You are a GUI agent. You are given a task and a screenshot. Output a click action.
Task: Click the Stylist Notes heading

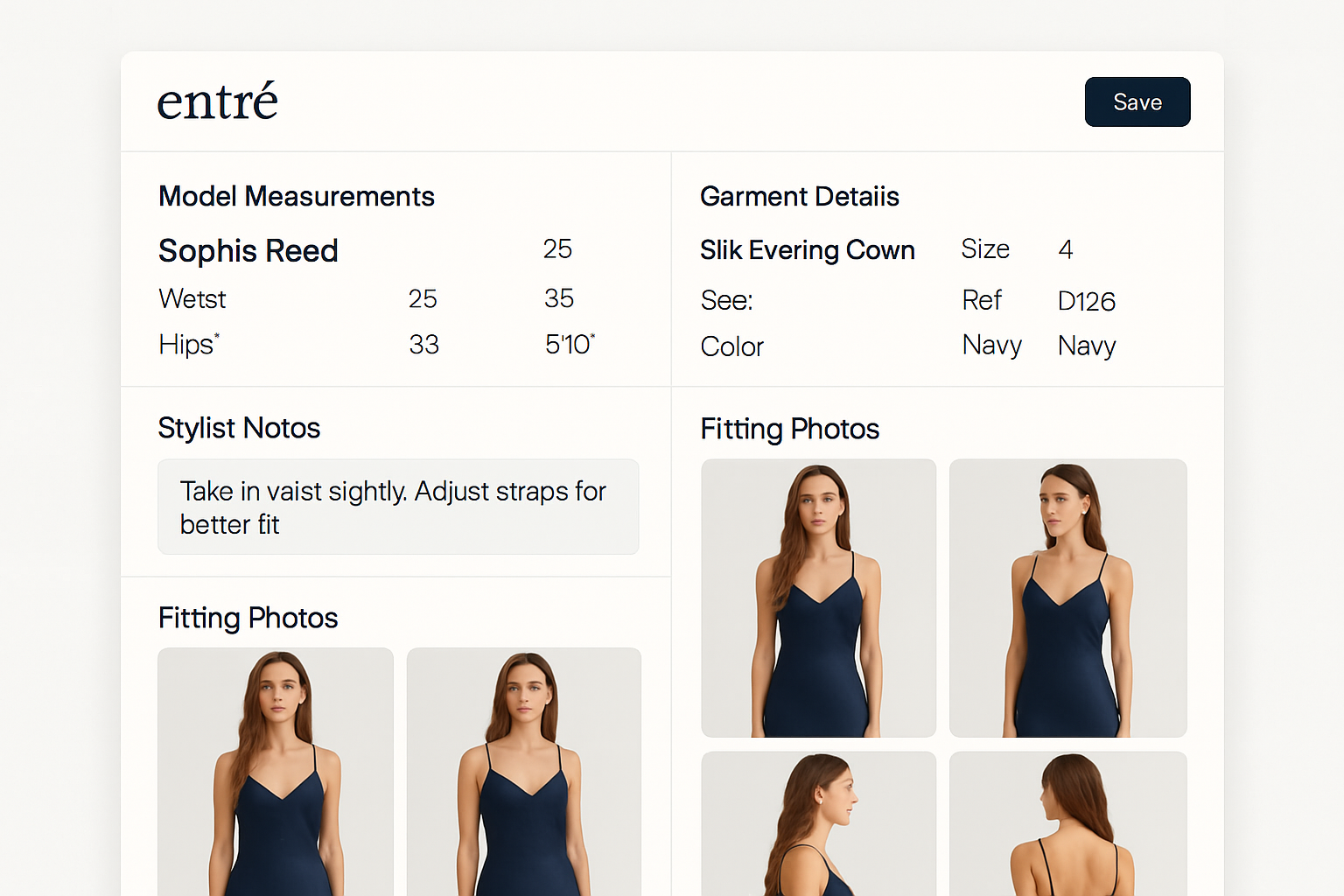click(239, 428)
